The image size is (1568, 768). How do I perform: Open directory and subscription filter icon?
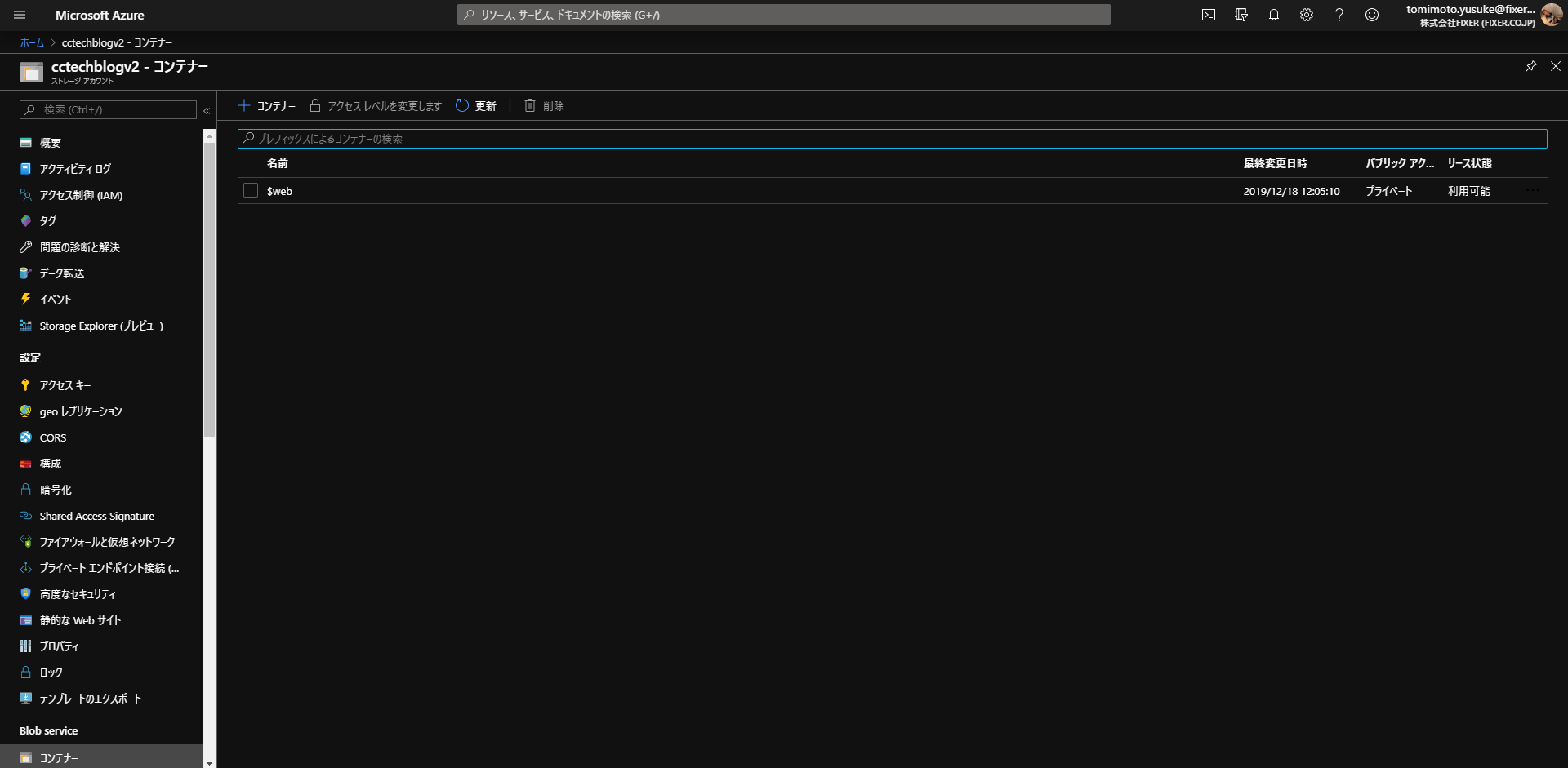(x=1241, y=15)
